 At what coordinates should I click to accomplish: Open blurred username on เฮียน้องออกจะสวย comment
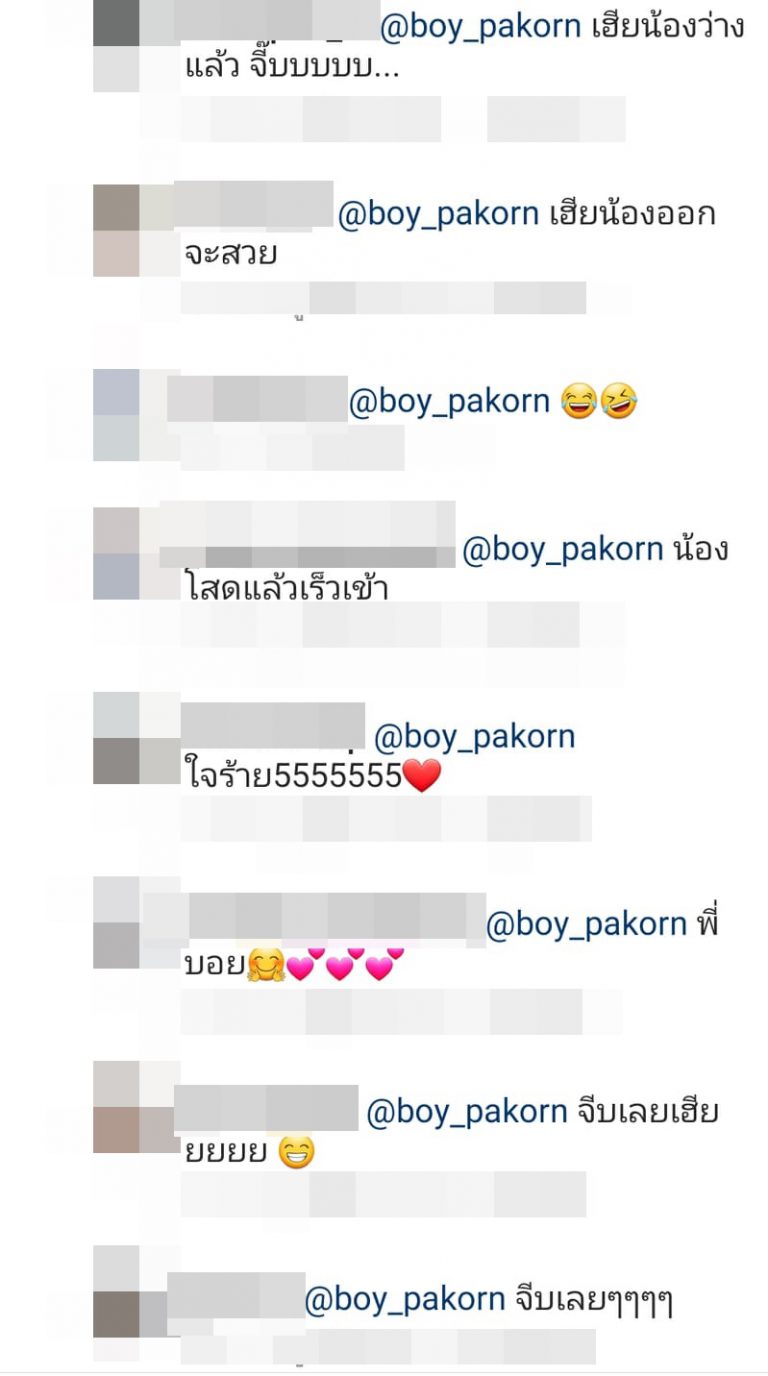tap(254, 204)
